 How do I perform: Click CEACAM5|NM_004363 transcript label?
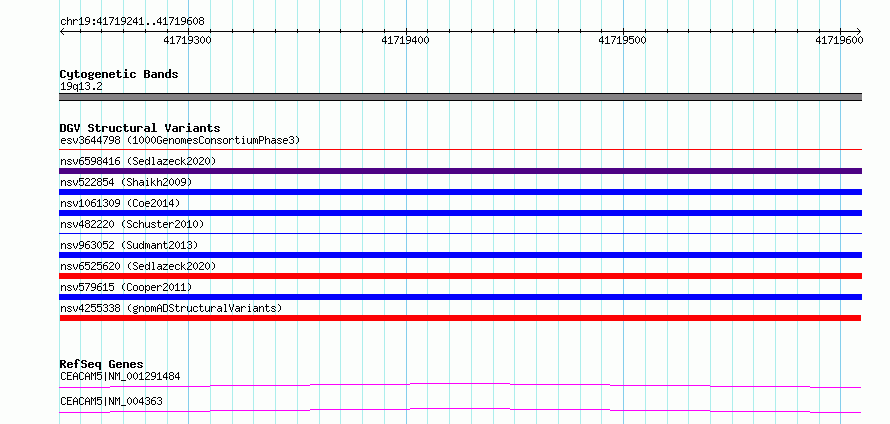click(111, 401)
